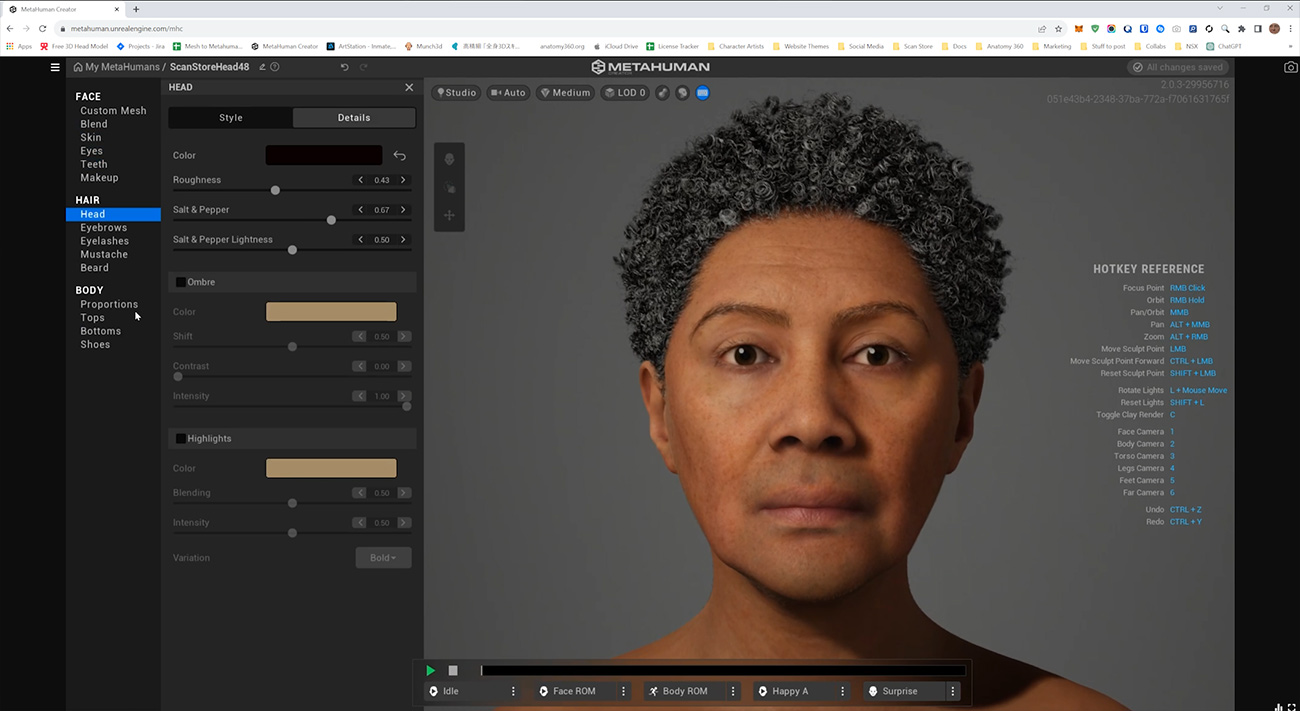The image size is (1300, 711).
Task: Click the green play animation button
Action: (431, 670)
